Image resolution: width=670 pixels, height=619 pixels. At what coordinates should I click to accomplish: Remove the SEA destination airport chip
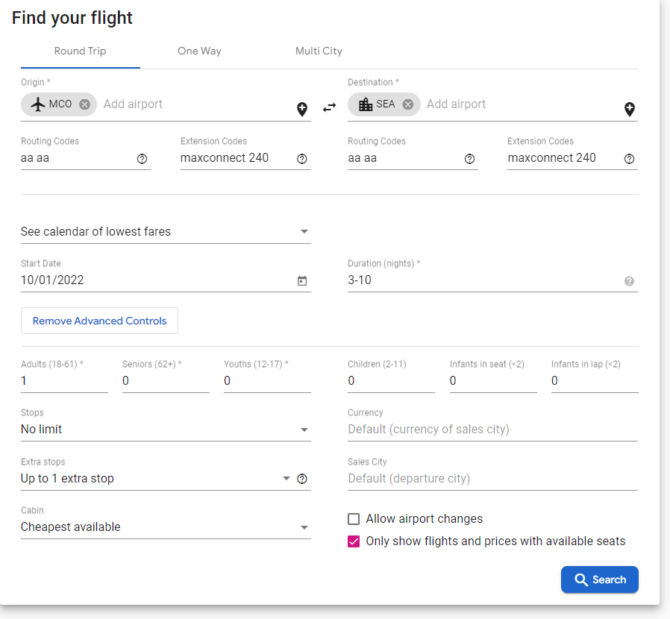pos(408,104)
